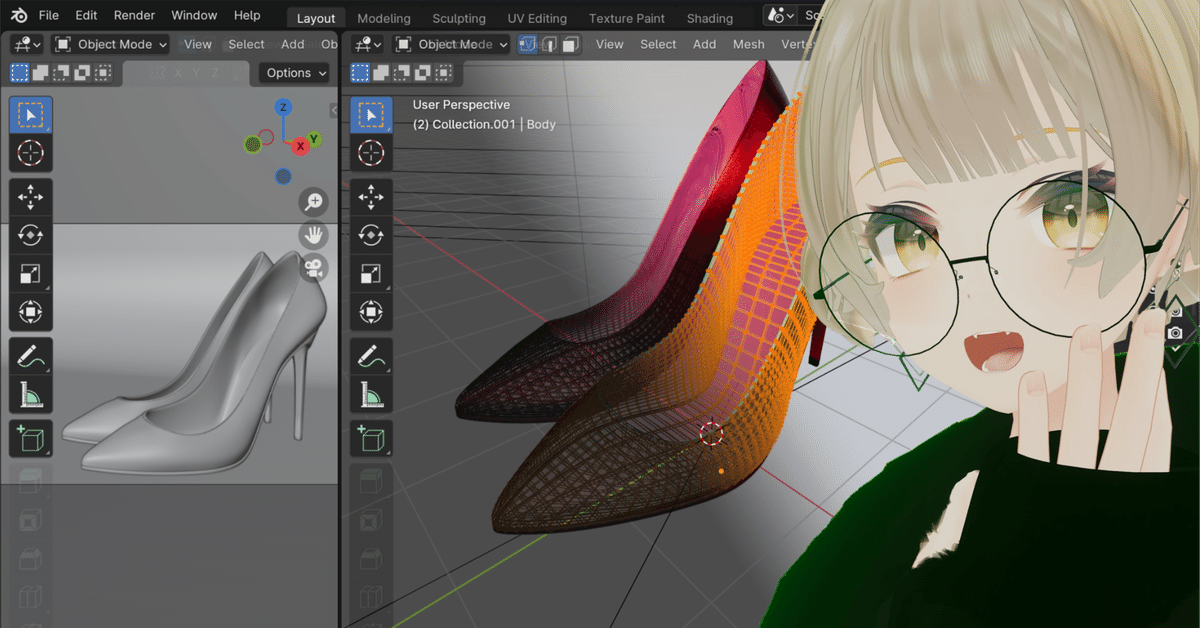Open the Render menu
1200x628 pixels.
[134, 15]
